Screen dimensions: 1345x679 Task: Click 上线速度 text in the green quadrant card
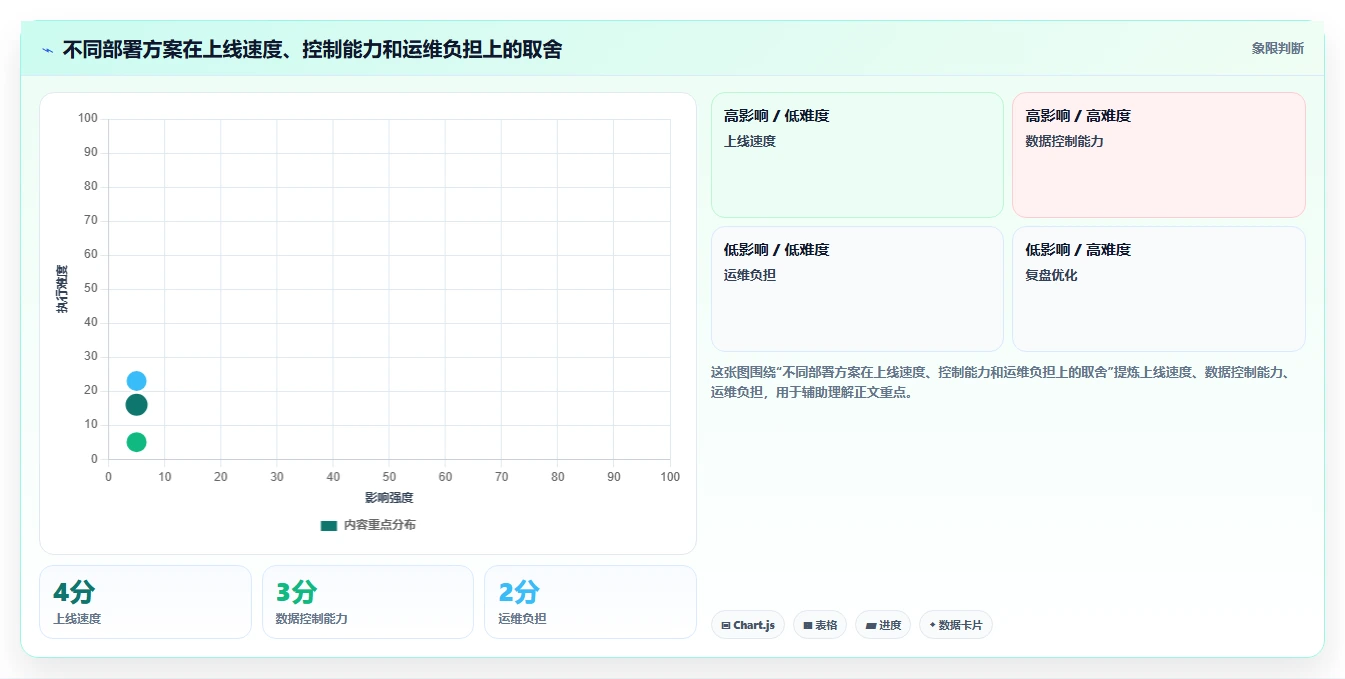750,141
